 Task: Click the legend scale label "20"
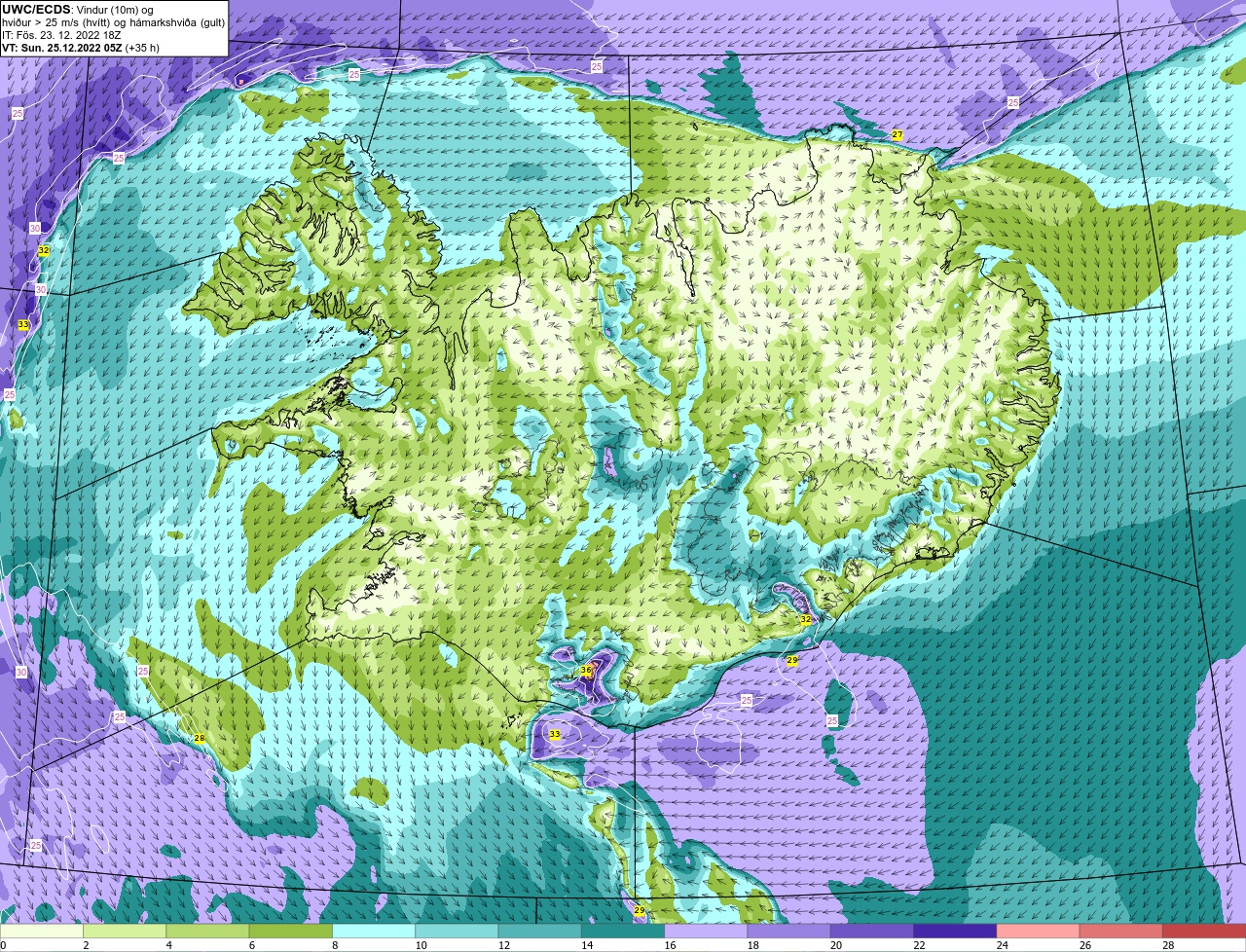(x=836, y=945)
